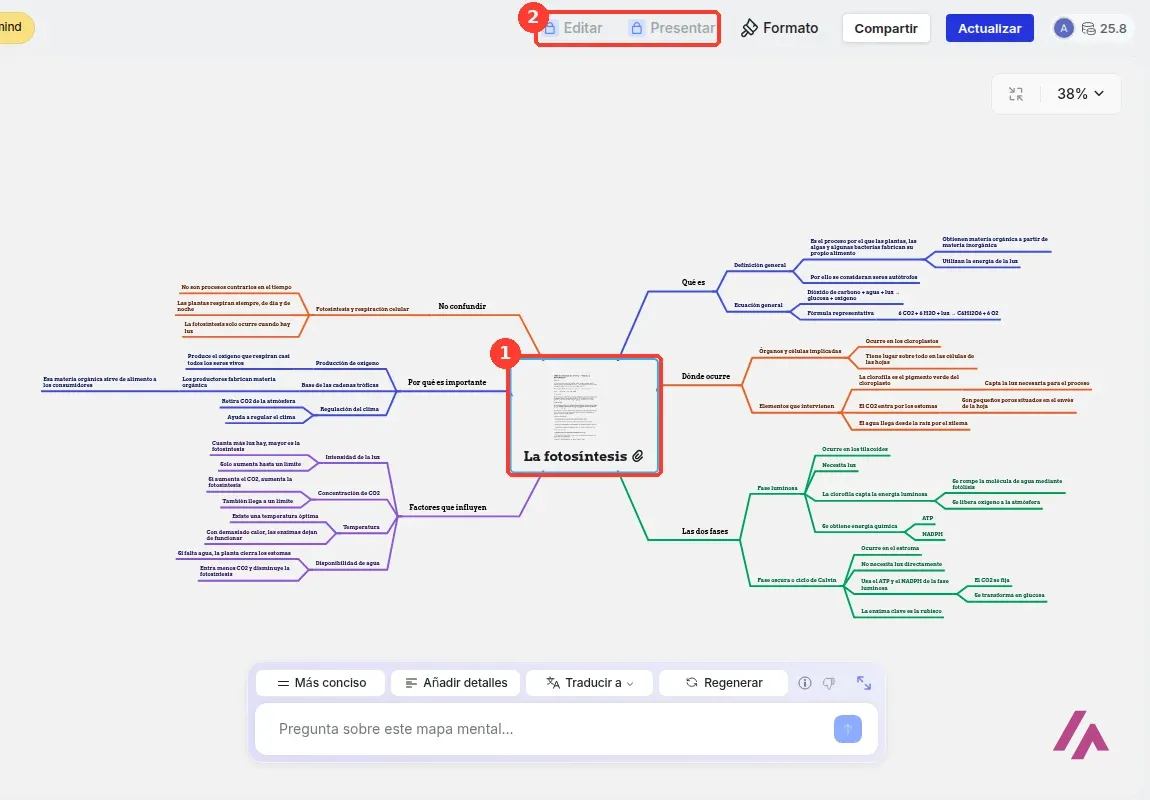Click the blue Actualizar button

(x=989, y=29)
